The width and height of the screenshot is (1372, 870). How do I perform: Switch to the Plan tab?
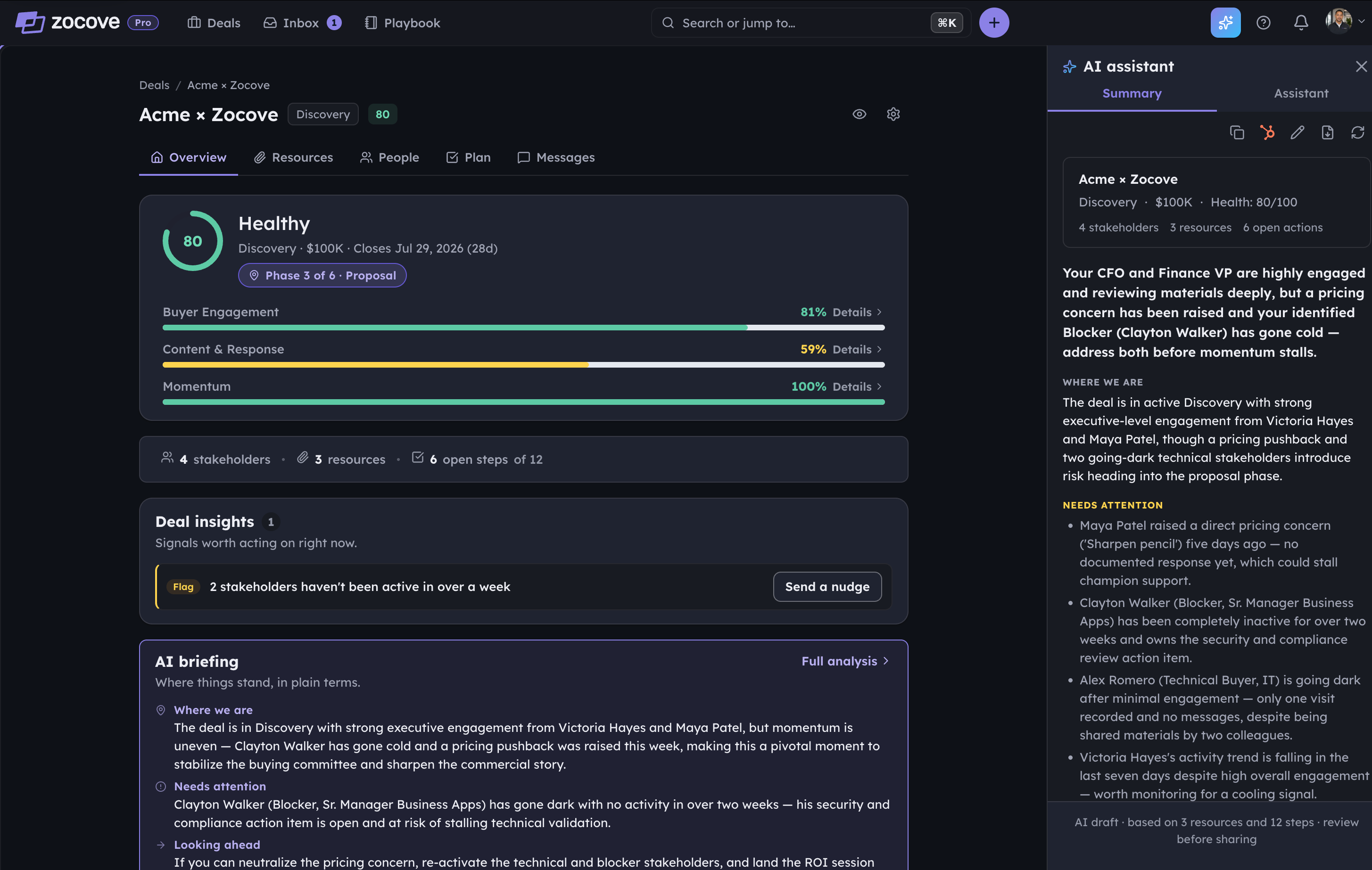pos(468,157)
